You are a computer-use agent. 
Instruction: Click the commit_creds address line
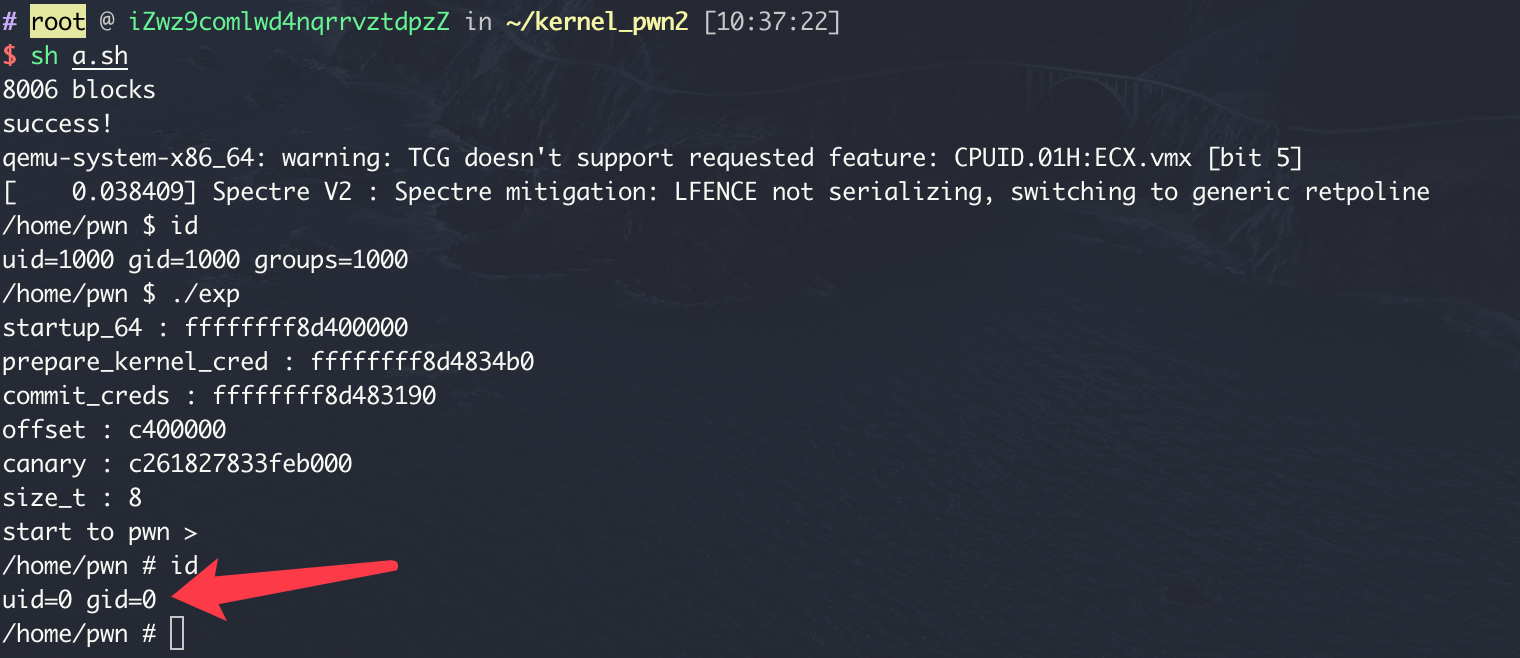tap(219, 396)
